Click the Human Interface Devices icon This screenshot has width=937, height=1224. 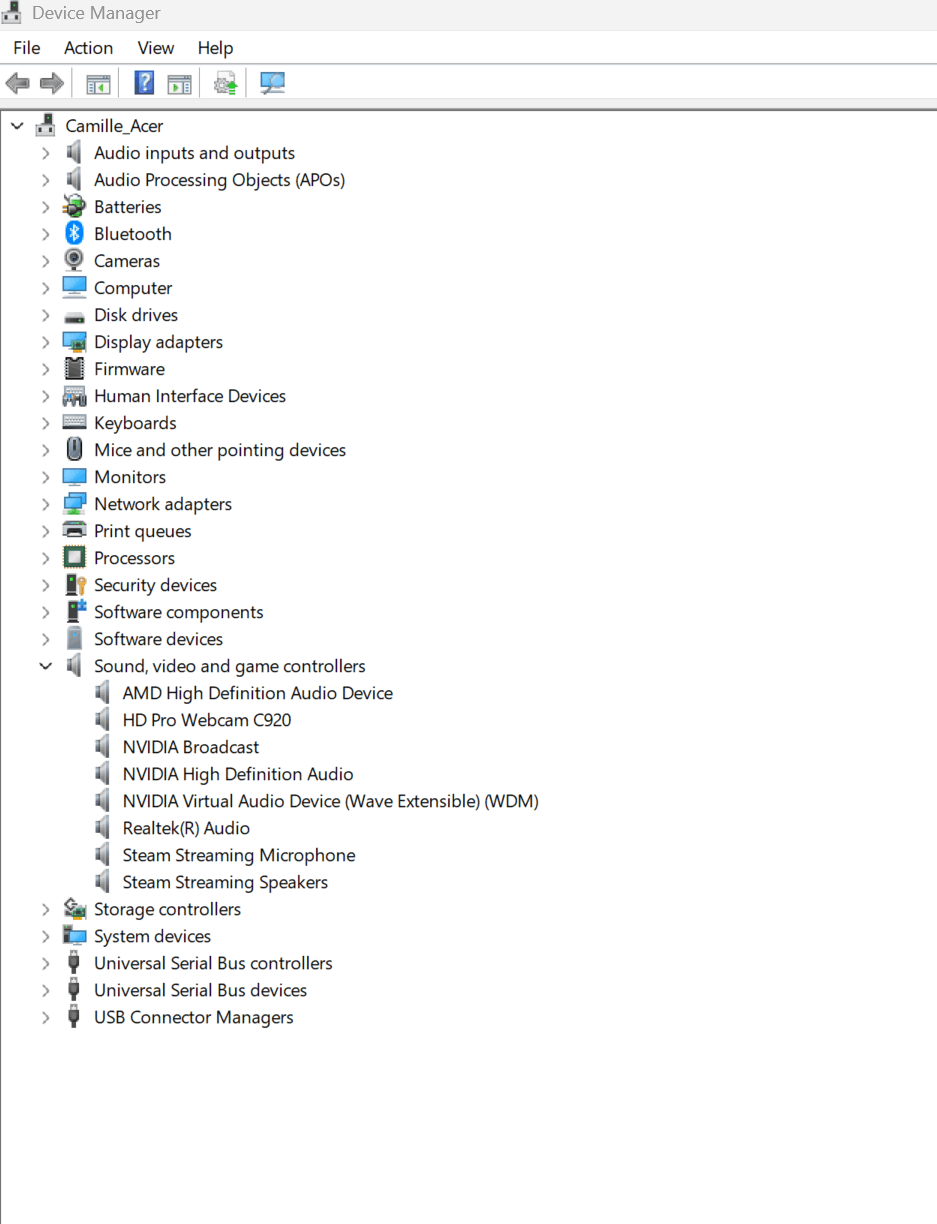click(x=74, y=396)
